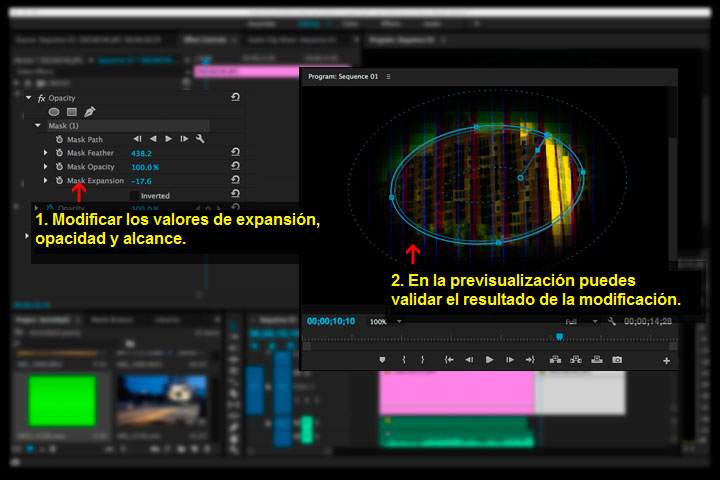
Task: Click the round mask feather handle
Action: pos(520,178)
